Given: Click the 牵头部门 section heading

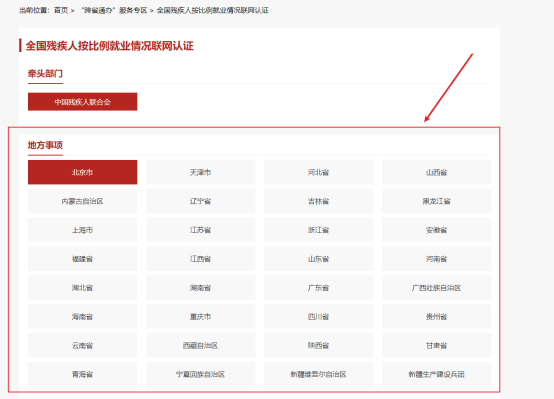Looking at the screenshot, I should 45,74.
